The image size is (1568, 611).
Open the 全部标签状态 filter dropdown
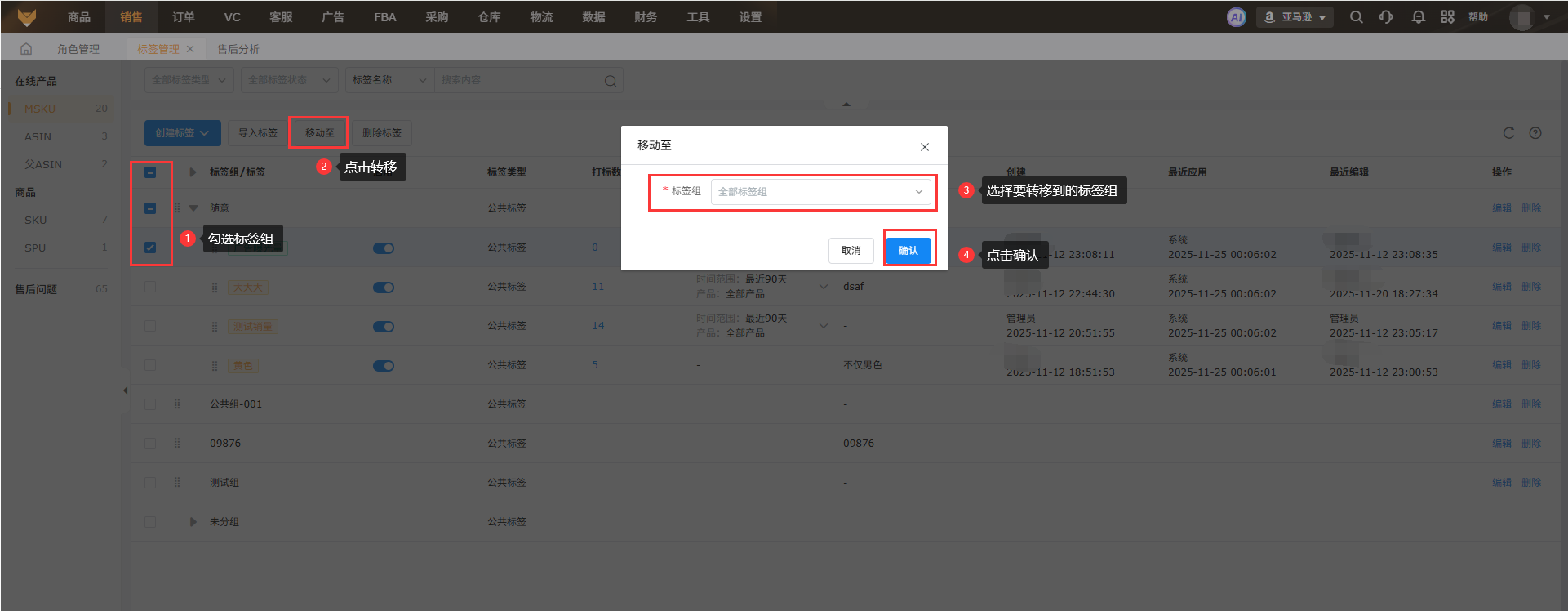click(289, 80)
